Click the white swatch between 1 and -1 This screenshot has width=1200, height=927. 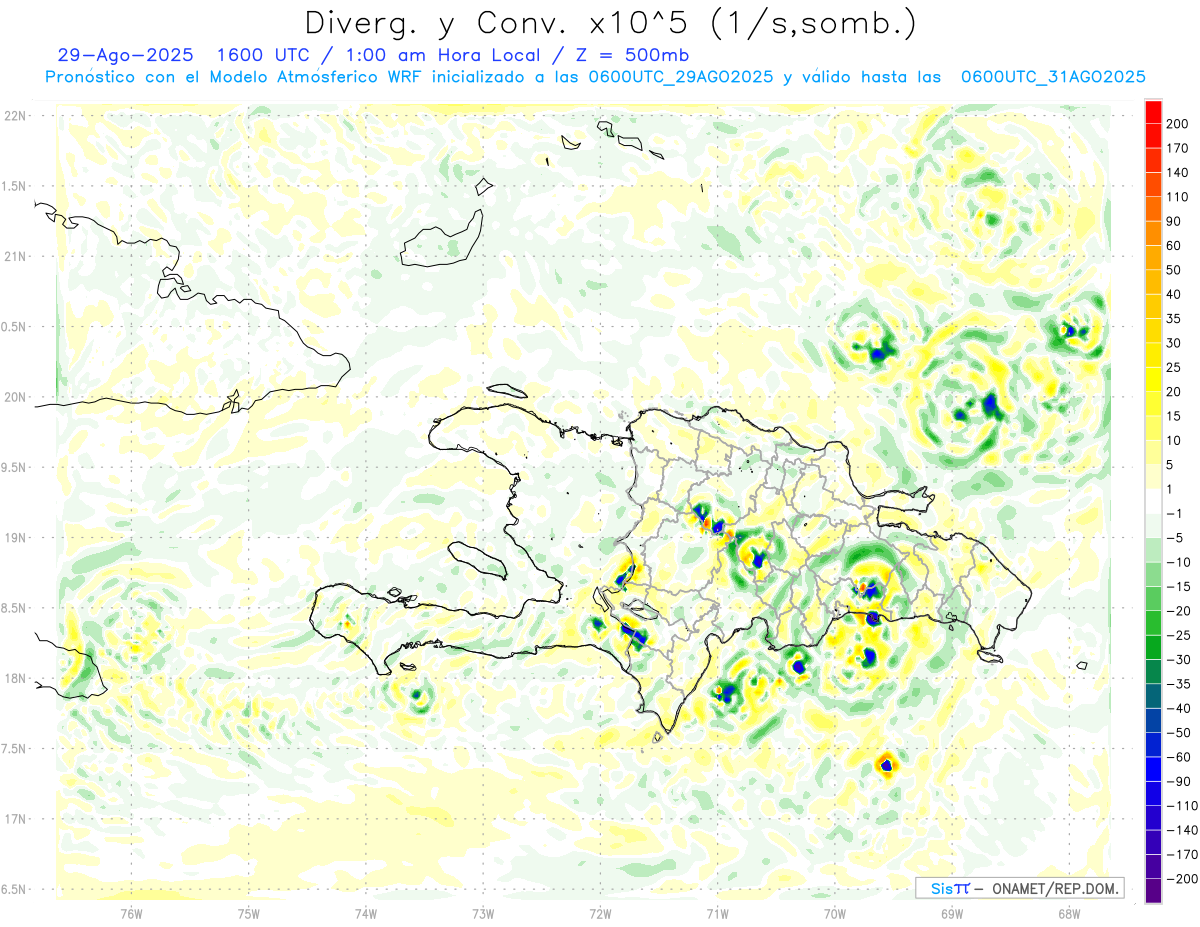(x=1153, y=501)
